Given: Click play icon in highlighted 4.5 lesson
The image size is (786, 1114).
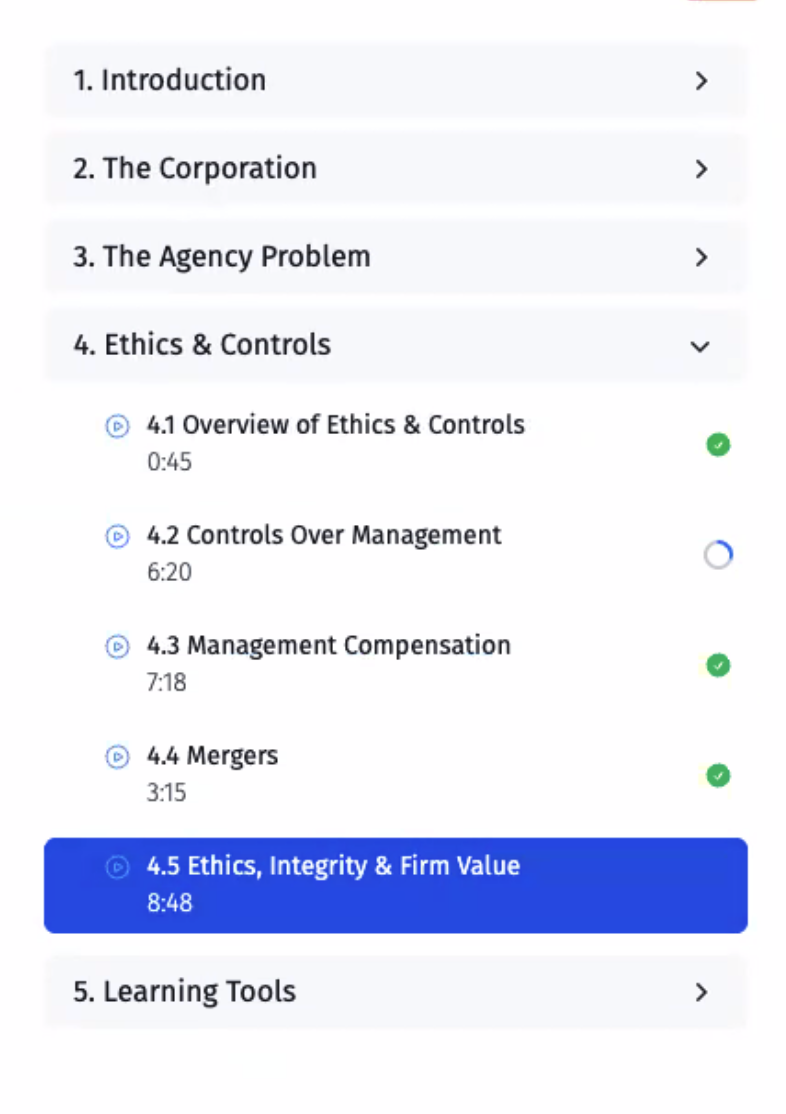Looking at the screenshot, I should [x=117, y=867].
